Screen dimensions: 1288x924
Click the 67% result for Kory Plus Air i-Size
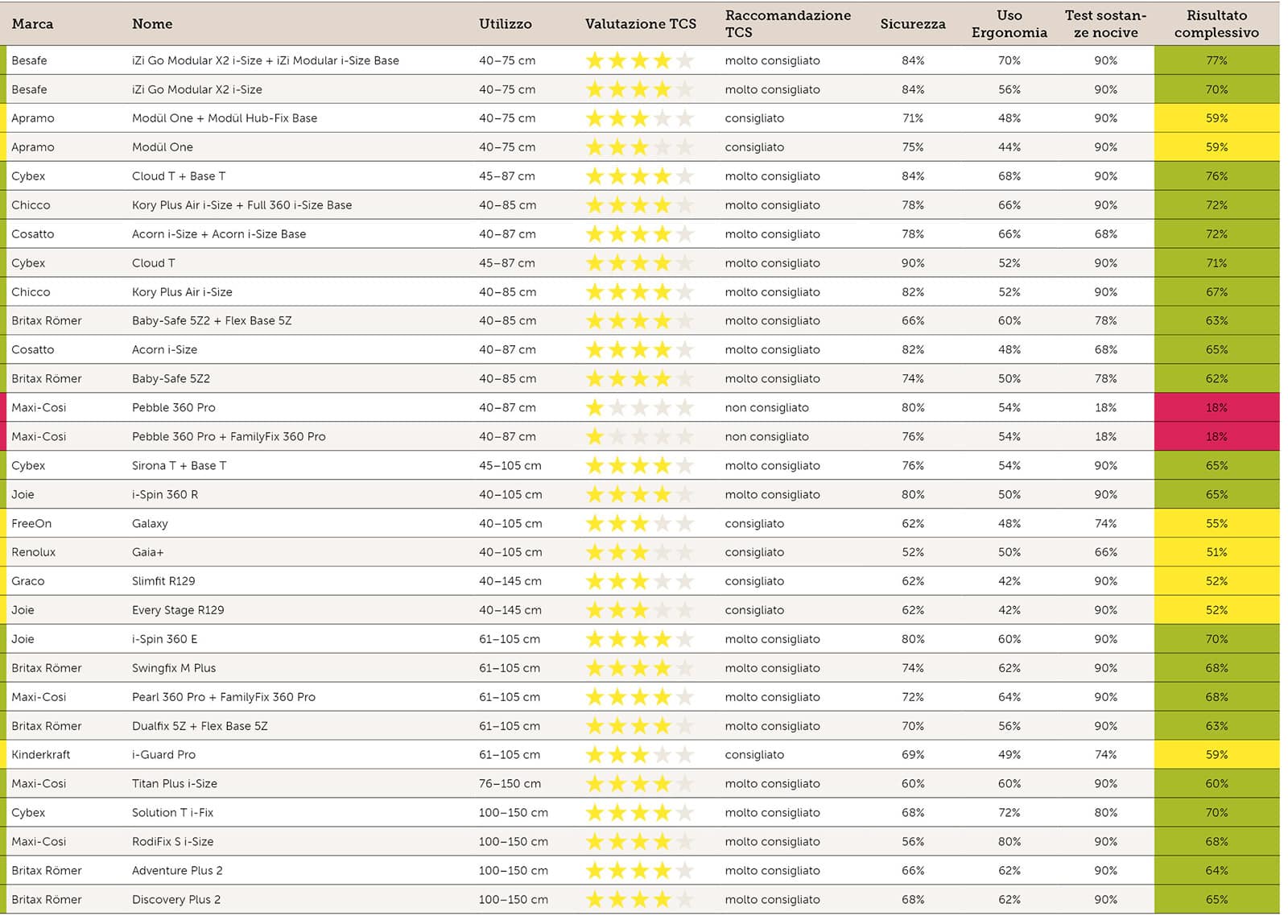pyautogui.click(x=1216, y=292)
